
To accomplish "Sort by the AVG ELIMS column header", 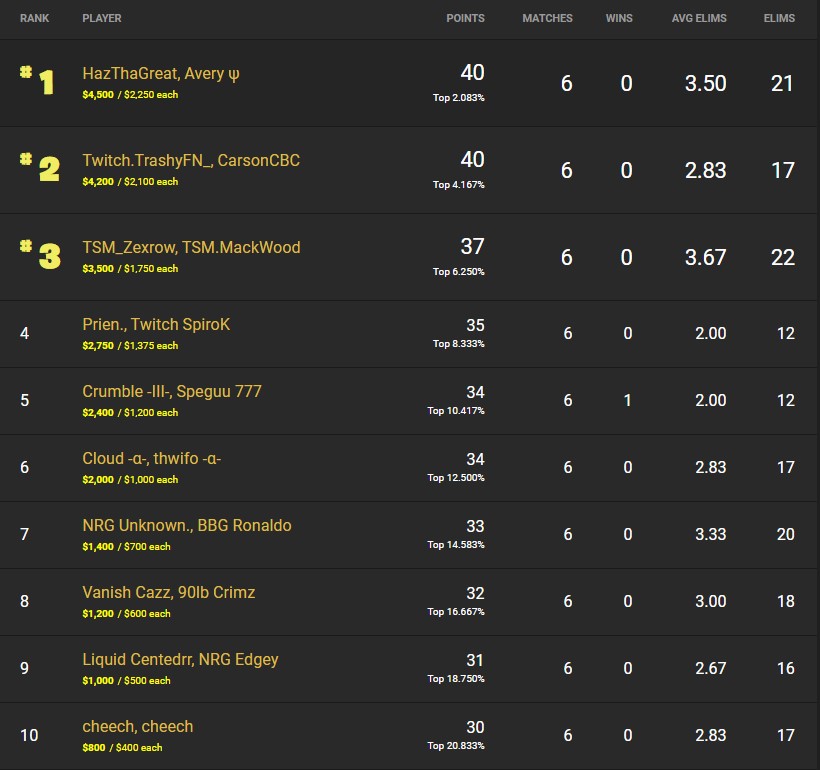I will pyautogui.click(x=699, y=18).
